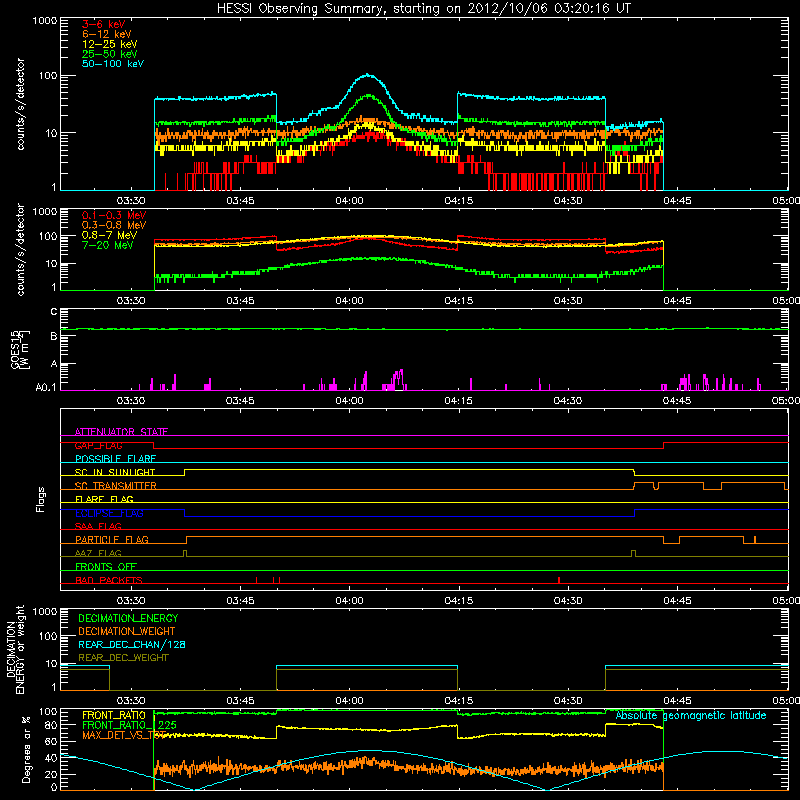Image resolution: width=800 pixels, height=800 pixels.
Task: Click the 7-20 MeV legend entry
Action: (x=108, y=245)
